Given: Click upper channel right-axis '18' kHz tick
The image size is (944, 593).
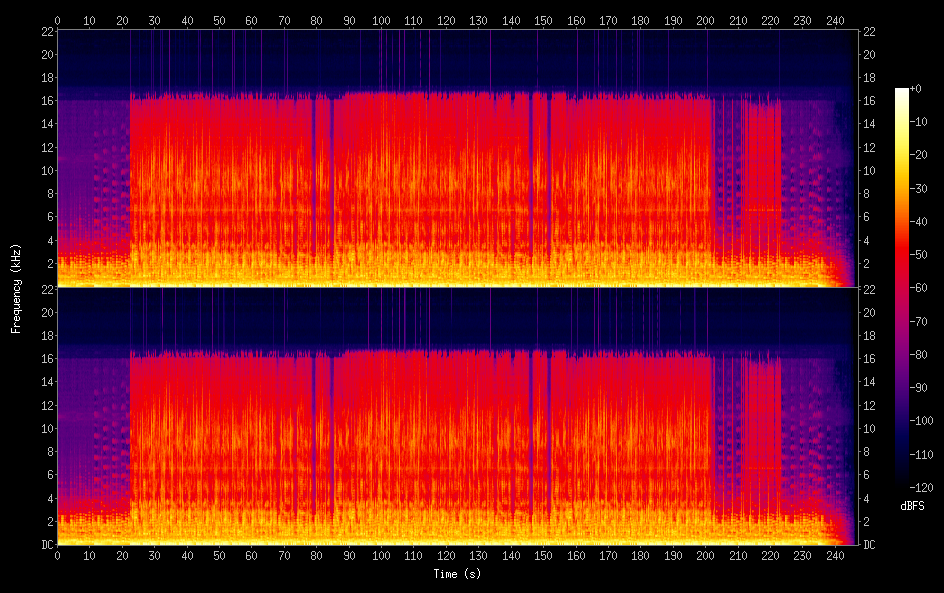Looking at the screenshot, I should pyautogui.click(x=869, y=78).
